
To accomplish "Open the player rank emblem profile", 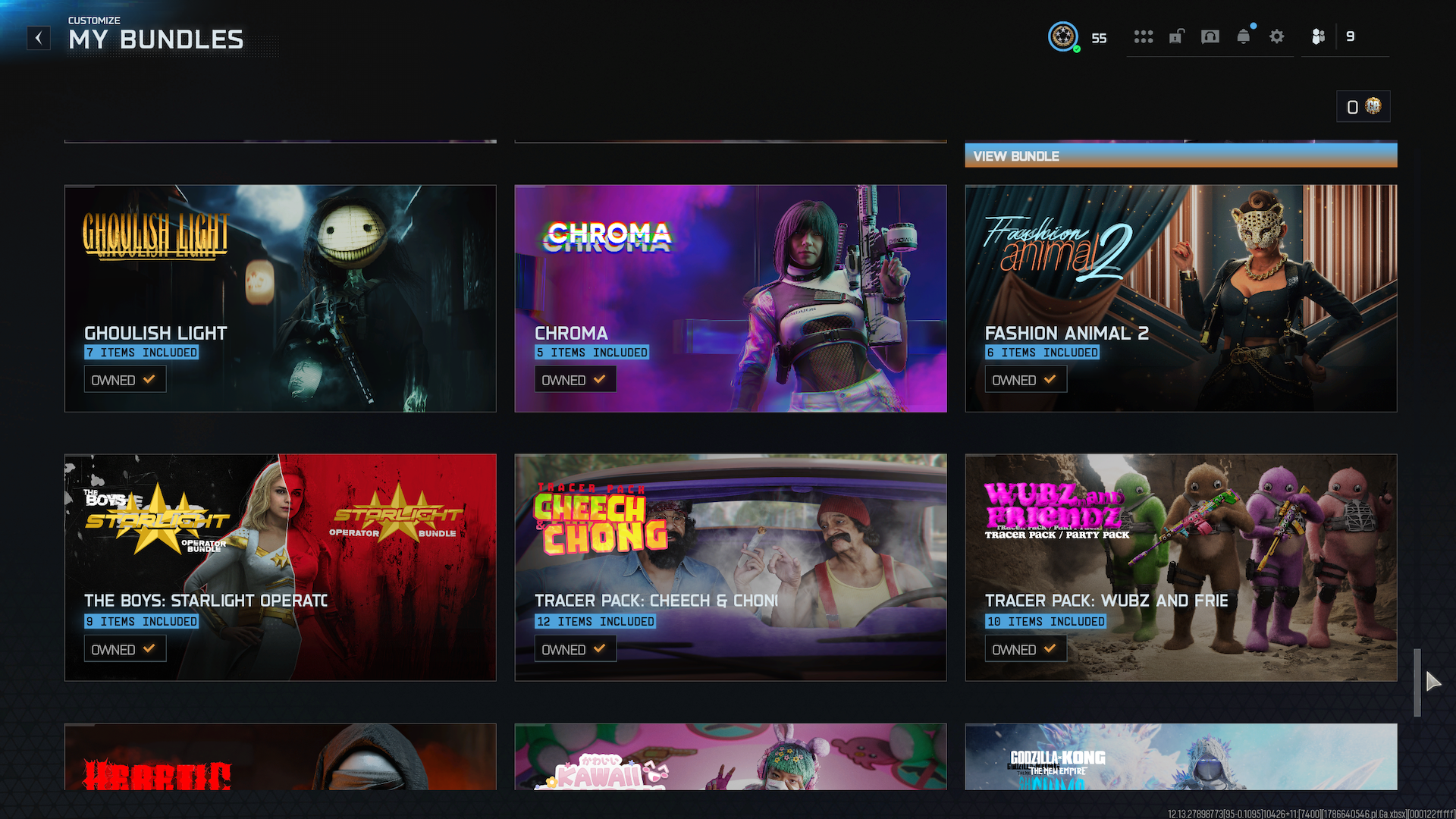I will [1063, 36].
